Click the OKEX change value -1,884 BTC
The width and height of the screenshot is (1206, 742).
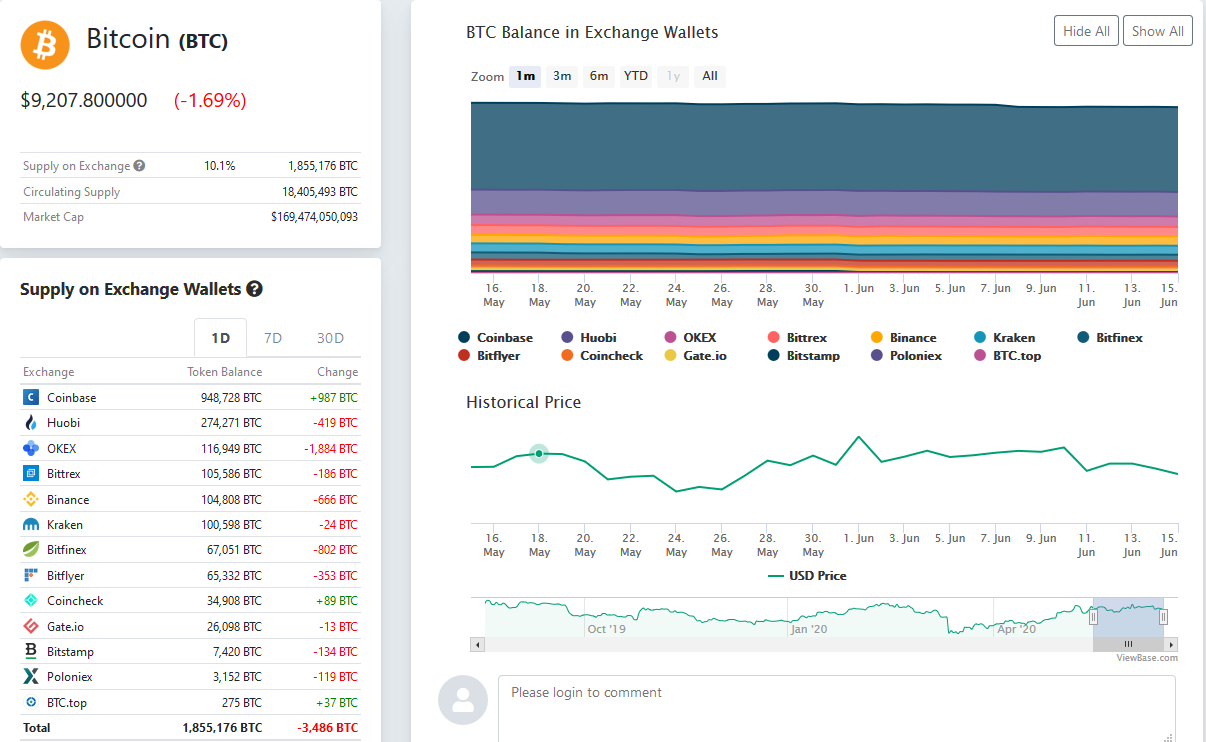pos(331,449)
